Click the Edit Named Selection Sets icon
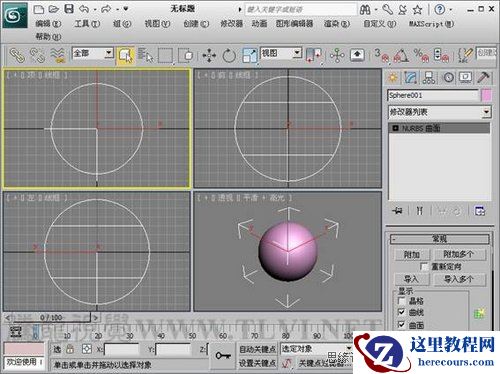 point(465,55)
